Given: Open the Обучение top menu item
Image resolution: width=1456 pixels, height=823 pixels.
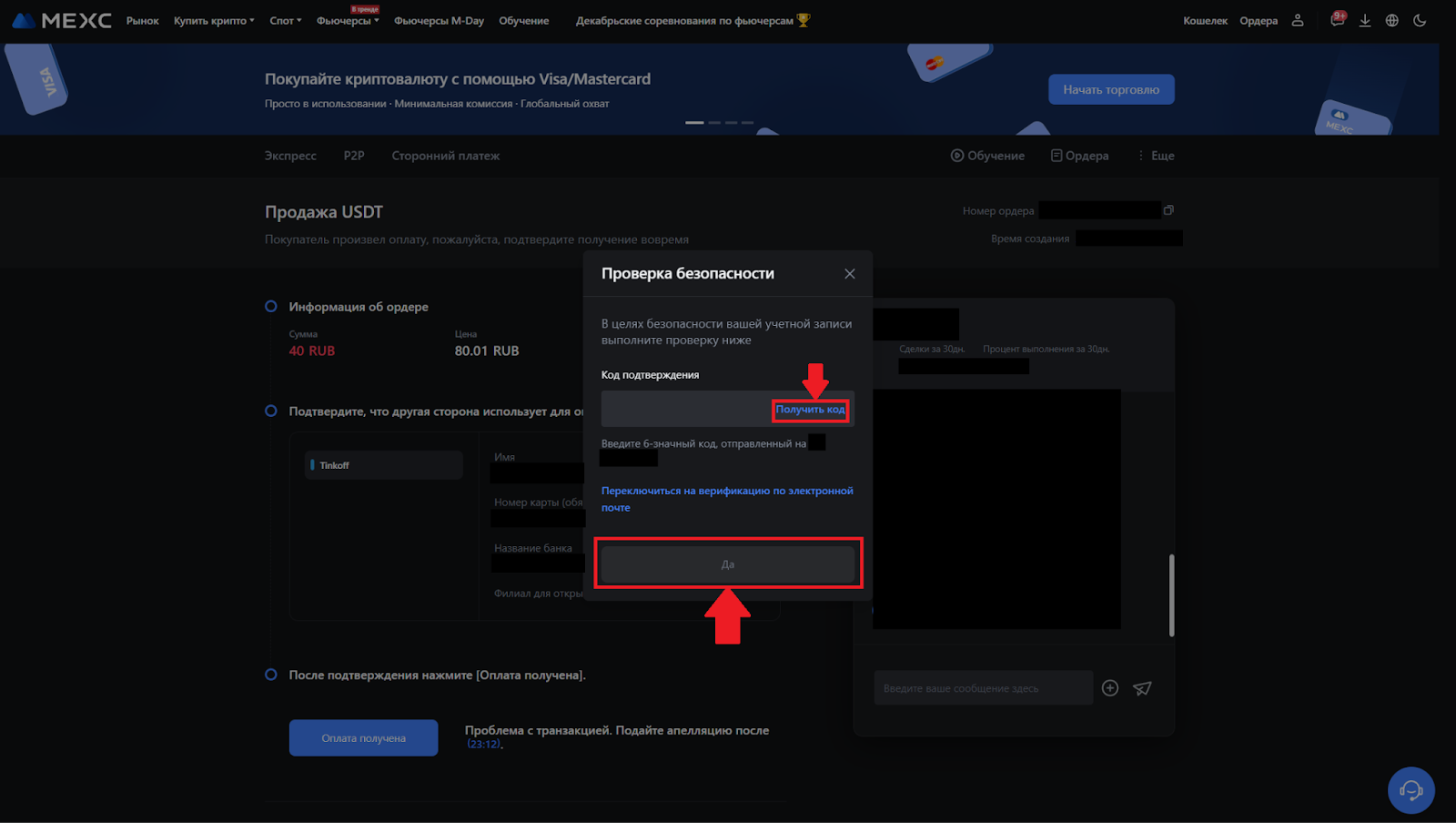Looking at the screenshot, I should pos(523,20).
